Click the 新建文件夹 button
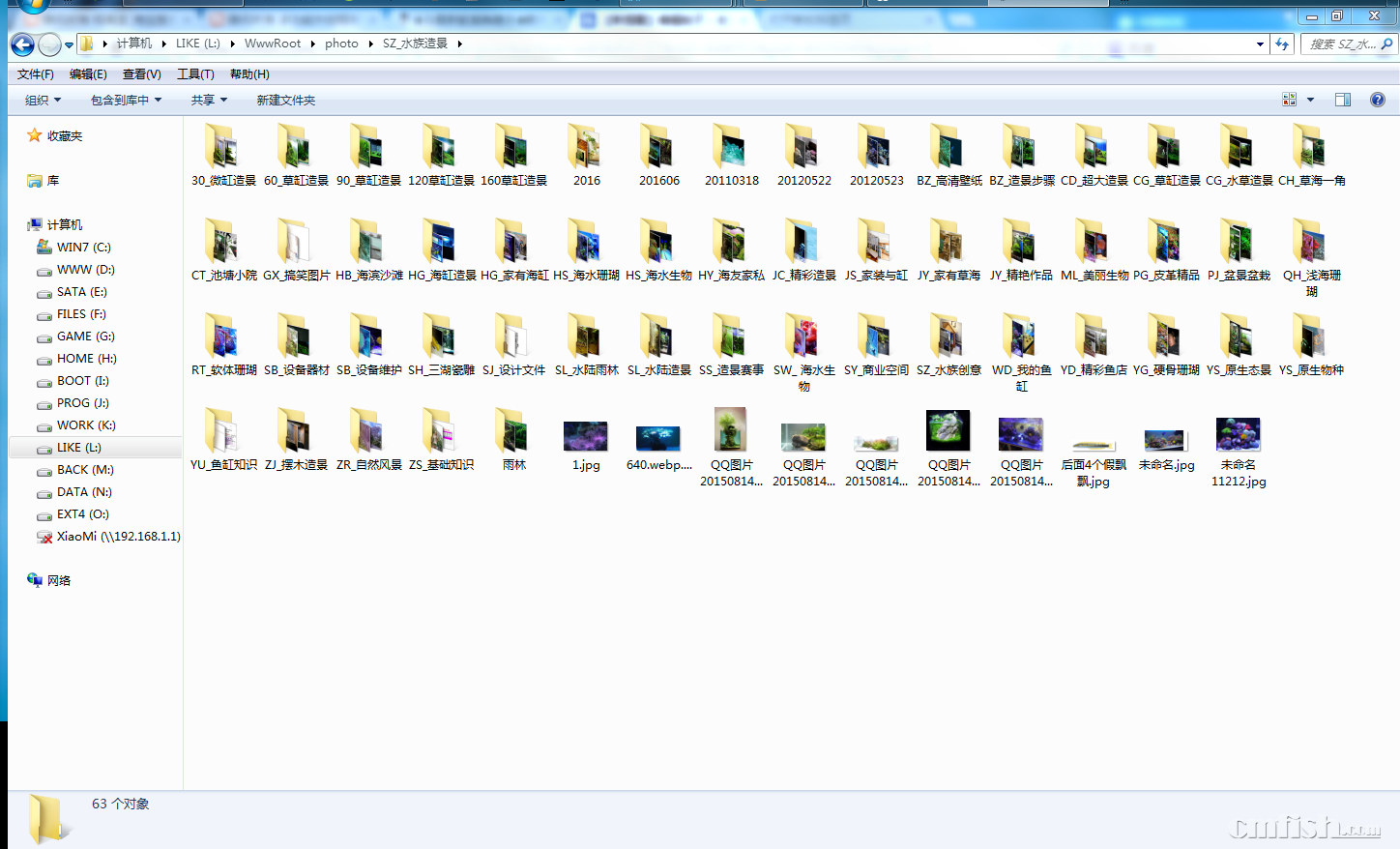The width and height of the screenshot is (1400, 849). 285,101
